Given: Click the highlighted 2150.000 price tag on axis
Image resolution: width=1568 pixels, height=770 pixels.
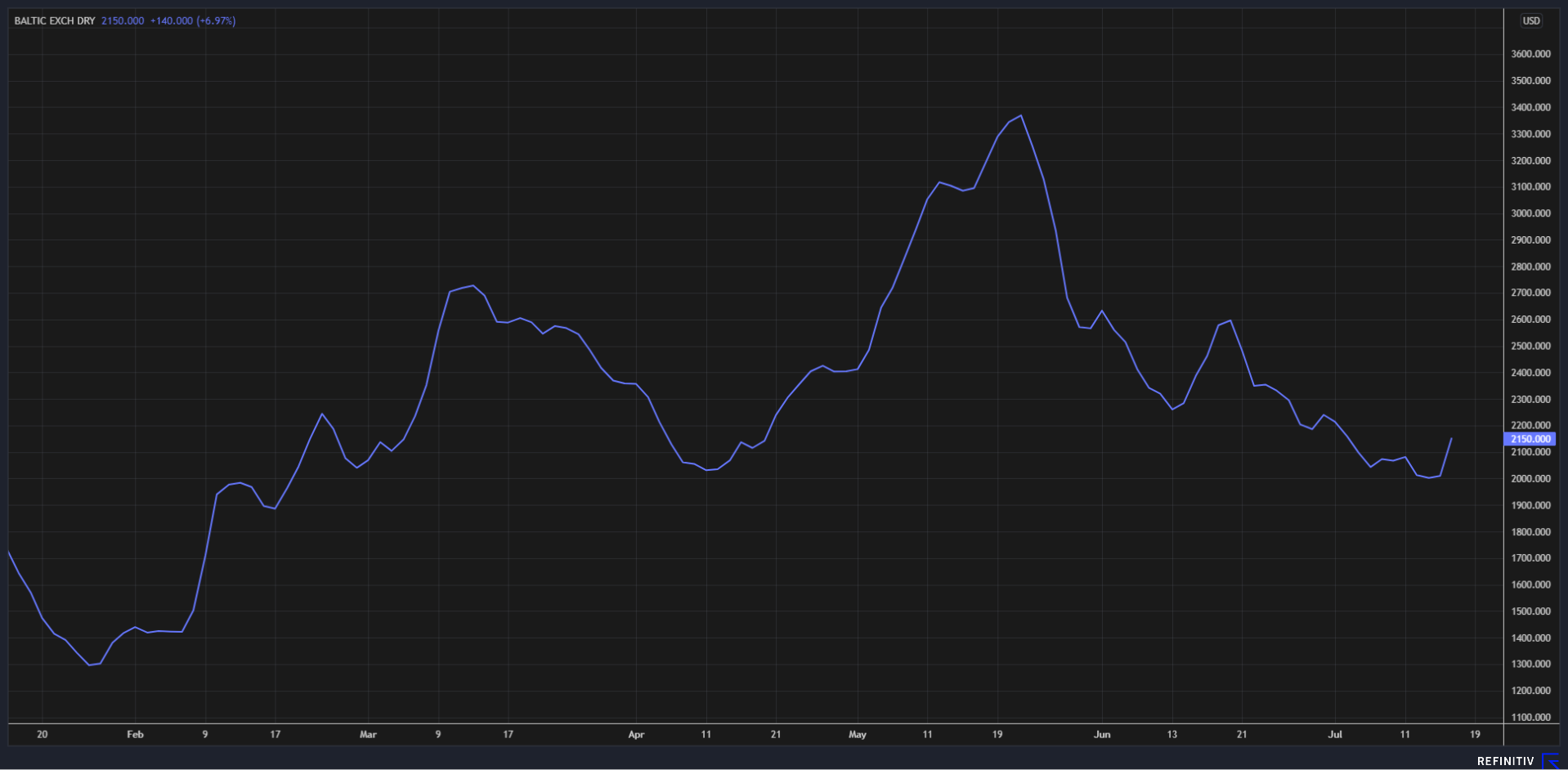Looking at the screenshot, I should click(x=1530, y=439).
